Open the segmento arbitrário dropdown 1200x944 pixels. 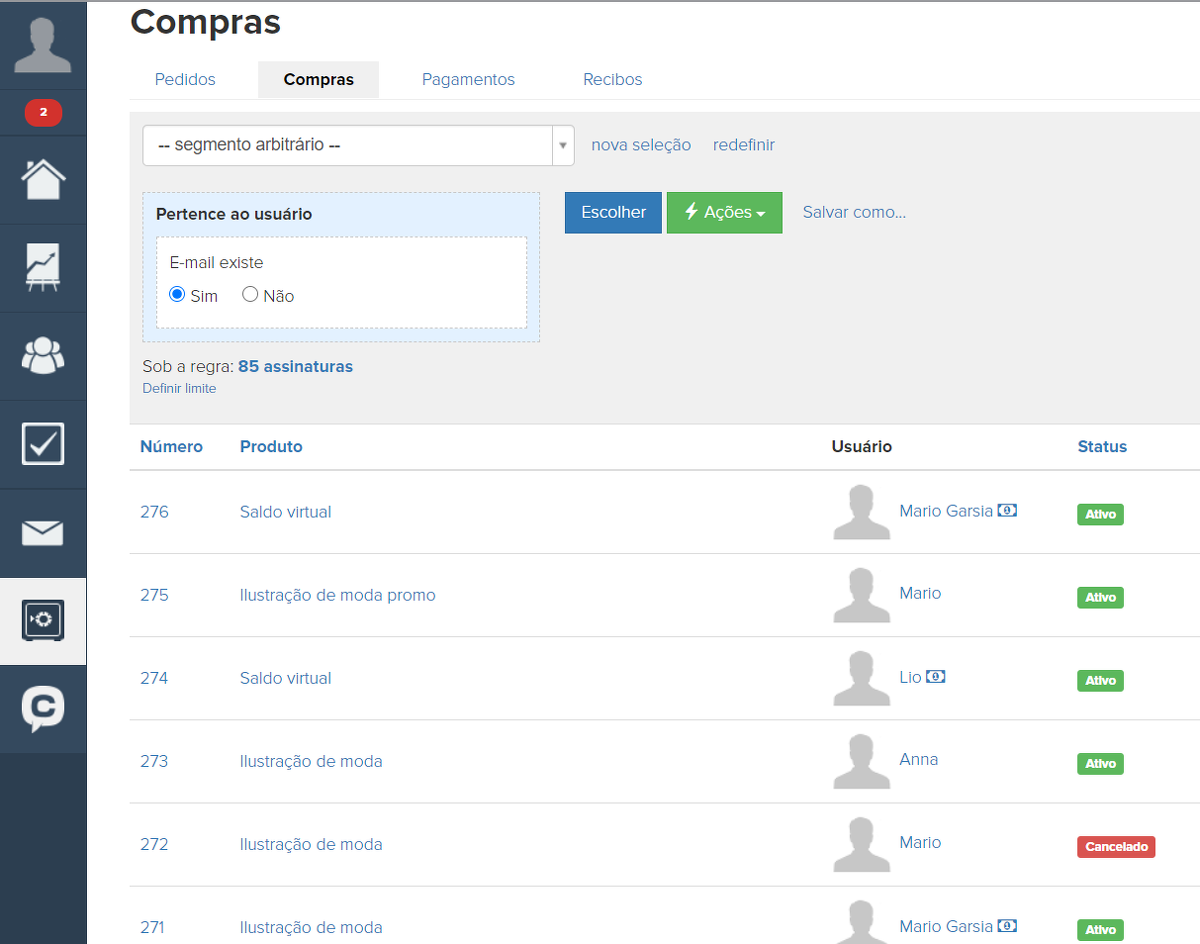(358, 145)
